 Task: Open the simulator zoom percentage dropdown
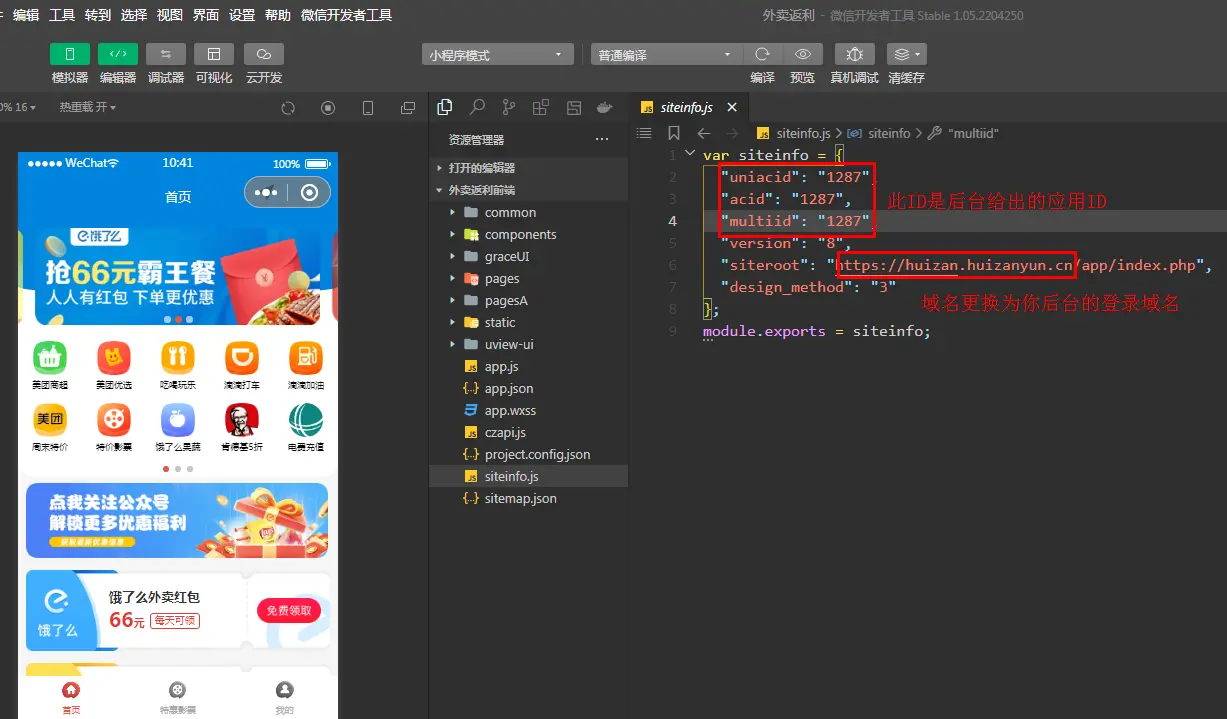click(18, 107)
